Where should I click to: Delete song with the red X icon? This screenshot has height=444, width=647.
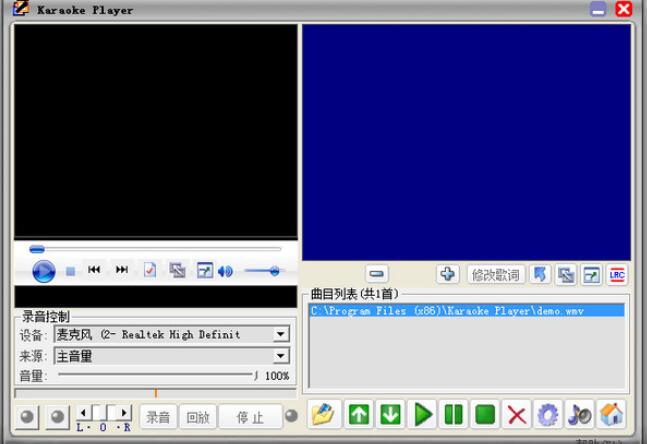point(516,414)
